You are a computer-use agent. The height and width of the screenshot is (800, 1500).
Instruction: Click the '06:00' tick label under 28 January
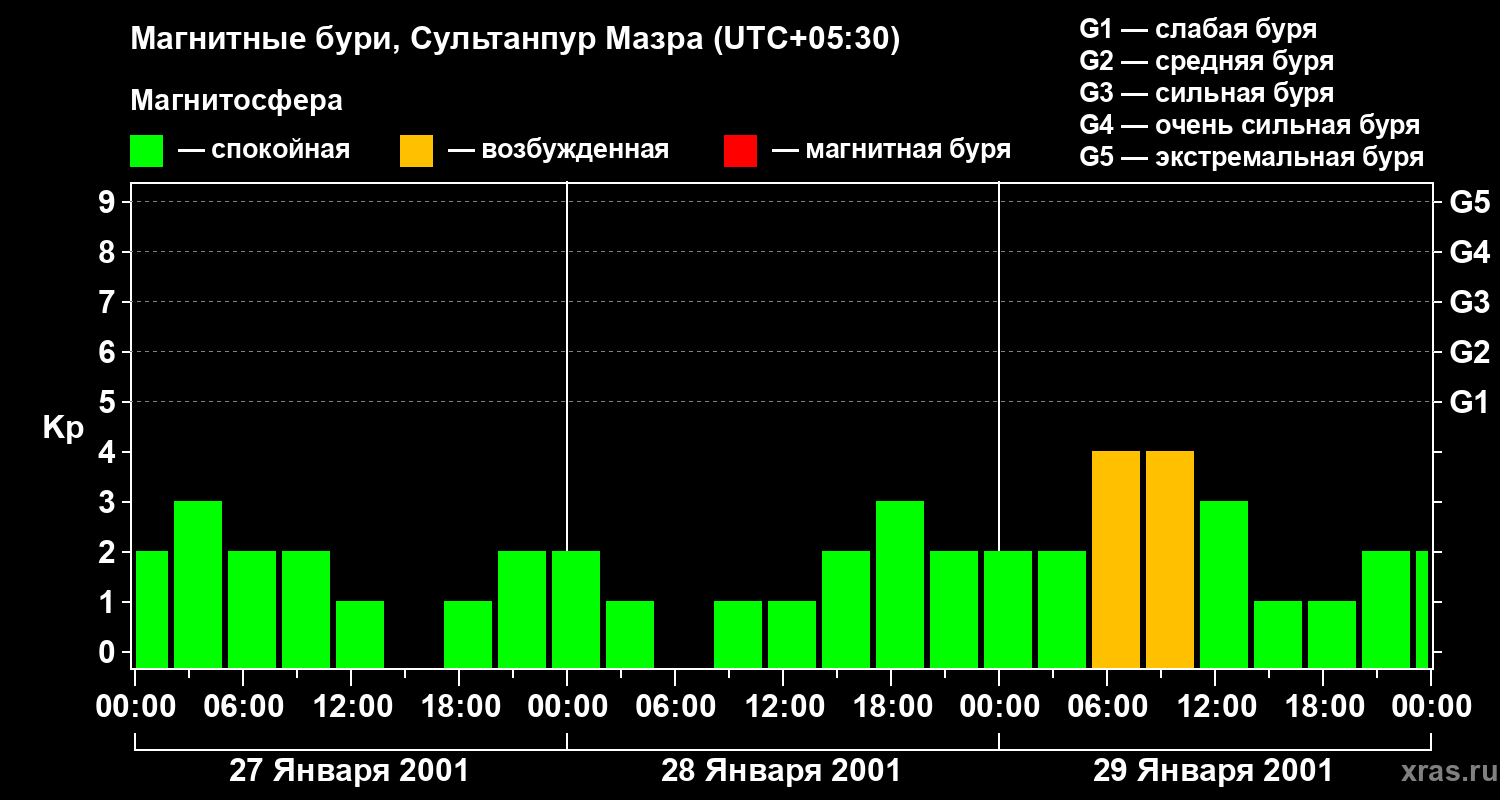click(x=676, y=707)
